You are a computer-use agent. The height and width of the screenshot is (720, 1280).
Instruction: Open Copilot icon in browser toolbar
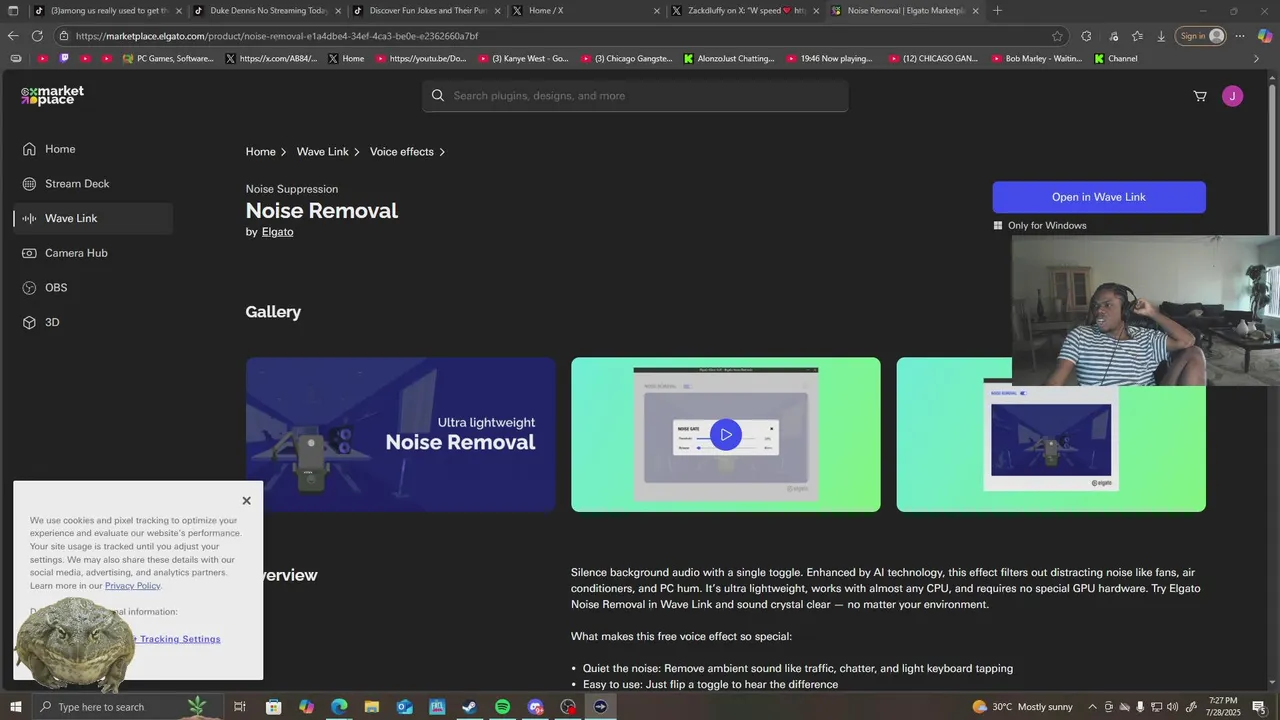[x=1265, y=36]
